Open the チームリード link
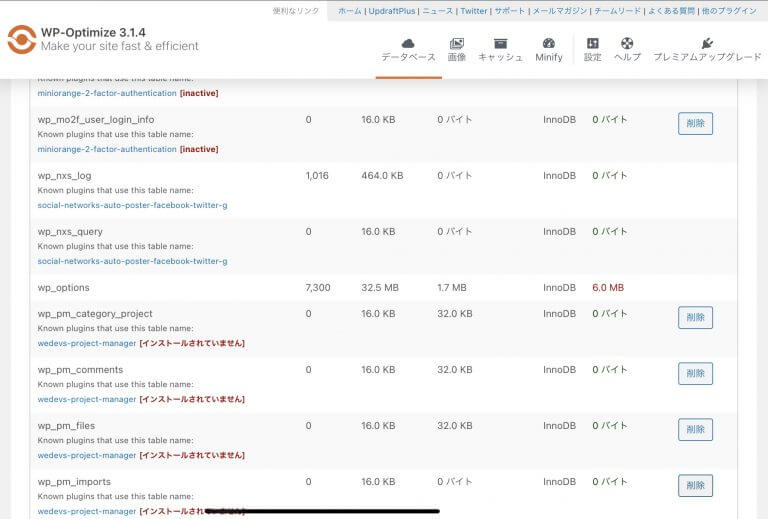Viewport: 768px width, 519px height. pyautogui.click(x=618, y=11)
